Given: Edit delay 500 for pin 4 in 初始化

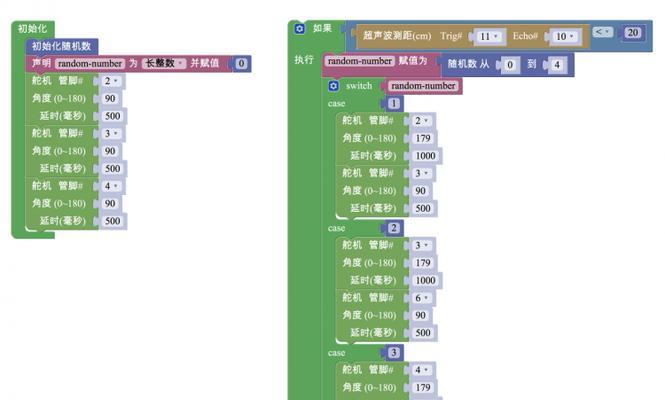Looking at the screenshot, I should pyautogui.click(x=112, y=221).
